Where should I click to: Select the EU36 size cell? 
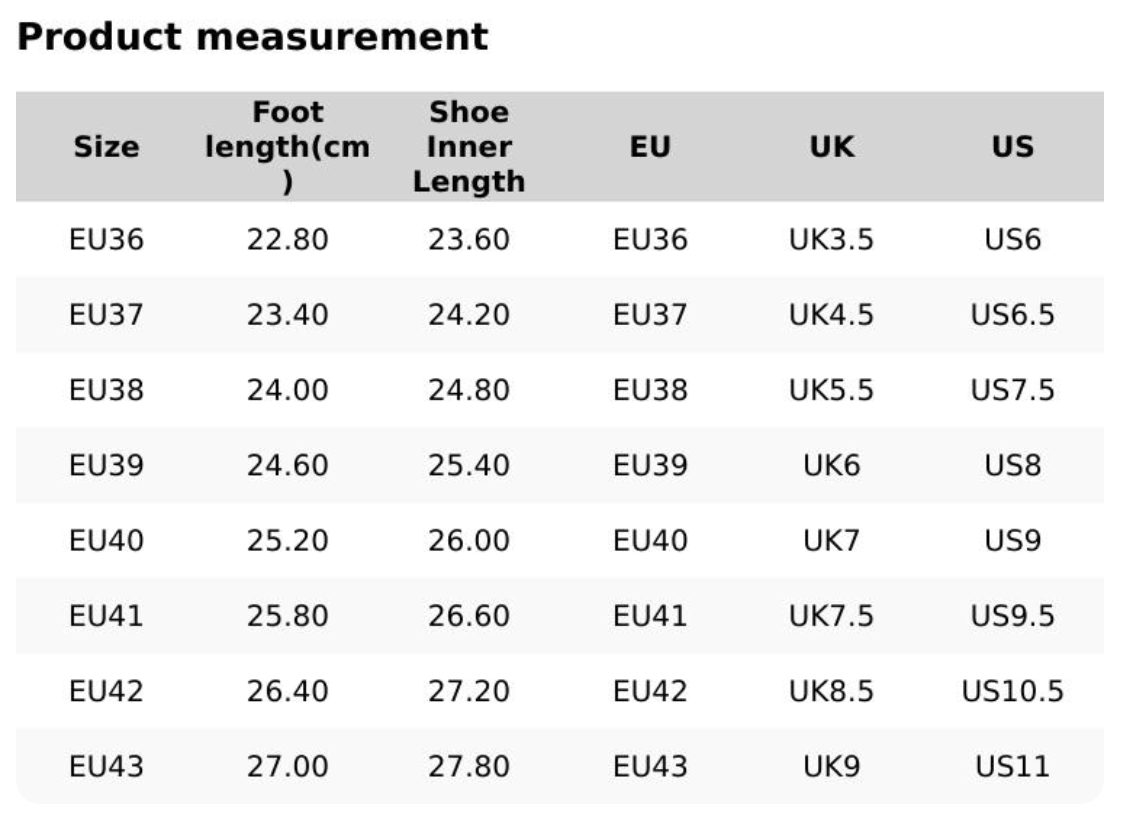pyautogui.click(x=106, y=240)
